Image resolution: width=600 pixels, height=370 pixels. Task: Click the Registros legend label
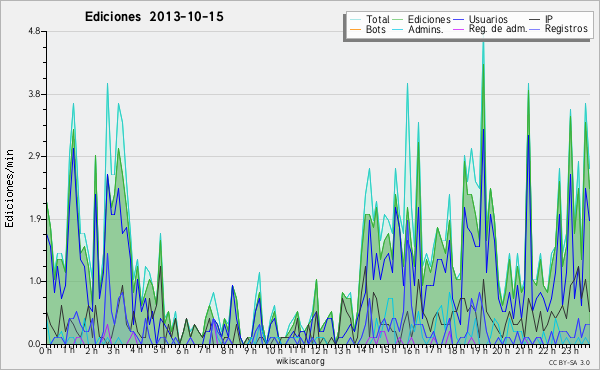pos(566,29)
